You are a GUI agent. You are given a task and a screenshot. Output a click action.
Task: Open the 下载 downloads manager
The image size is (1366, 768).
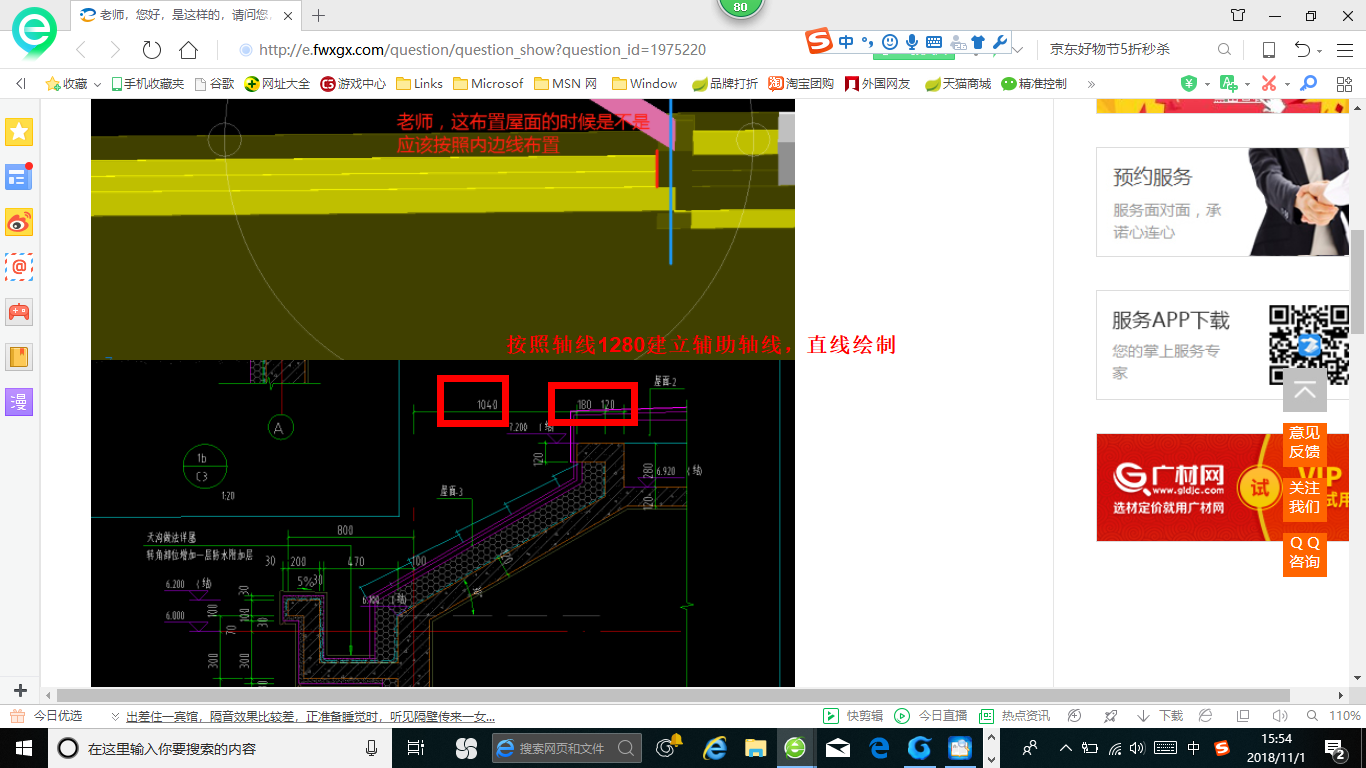pyautogui.click(x=1160, y=716)
